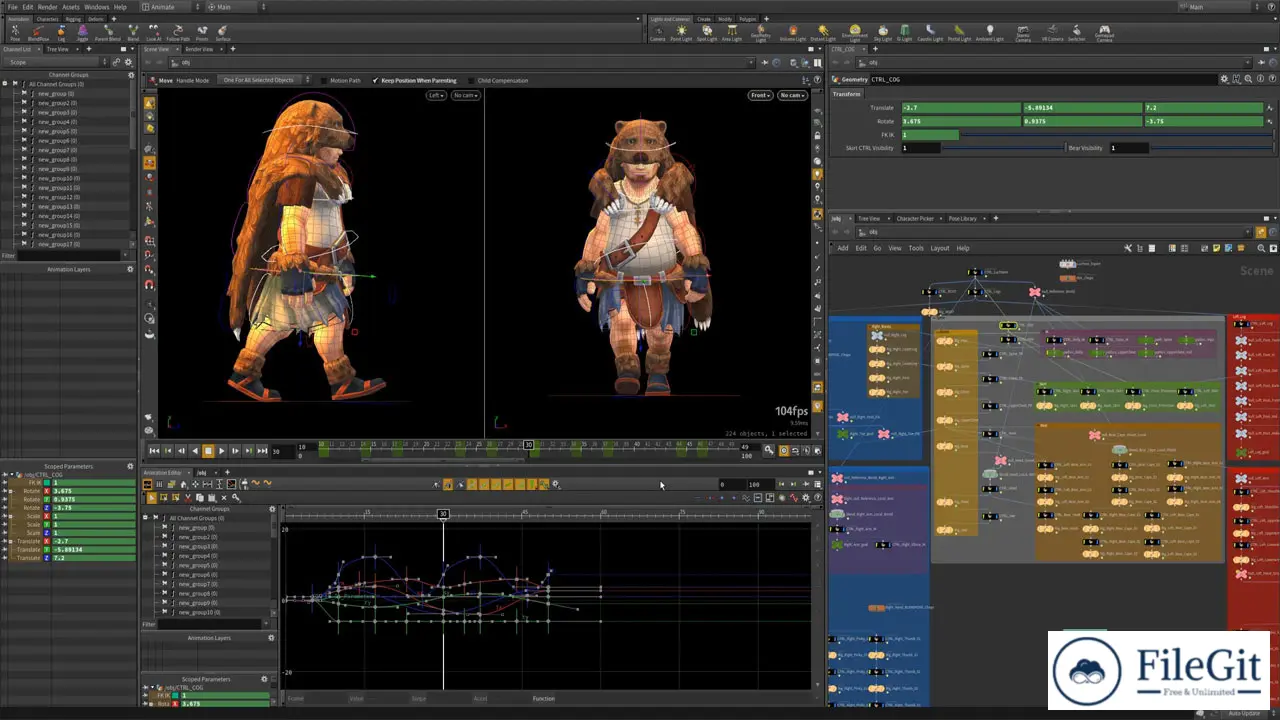Toggle the pin on the parameter pane
This screenshot has height=720, width=1280.
click(1262, 62)
